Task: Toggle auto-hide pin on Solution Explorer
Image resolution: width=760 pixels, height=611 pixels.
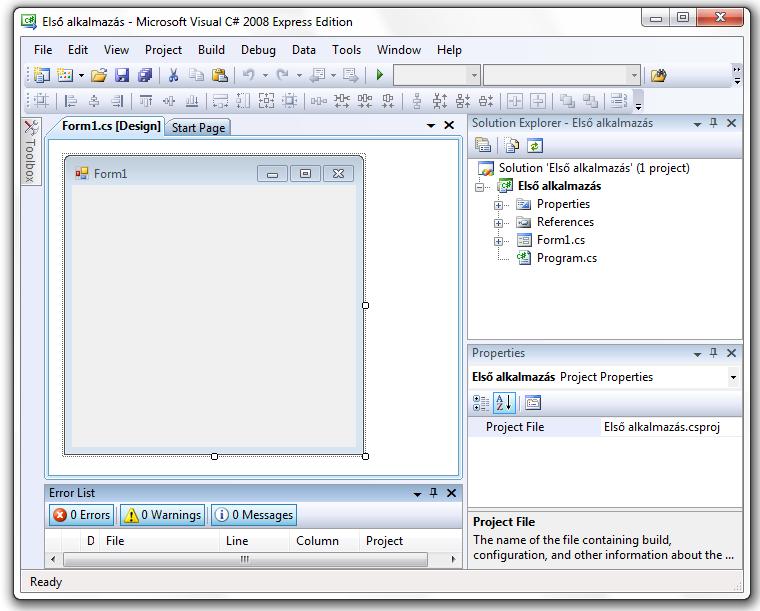Action: pos(713,123)
